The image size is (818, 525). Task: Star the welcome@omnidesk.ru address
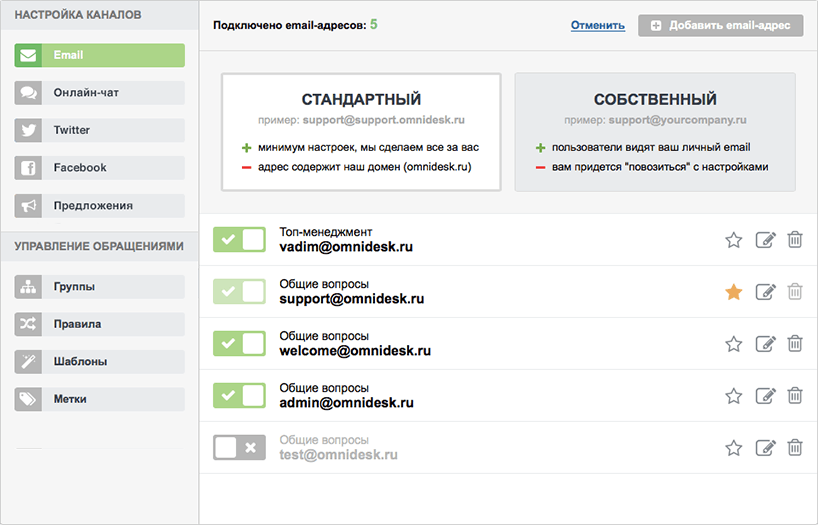coord(733,344)
